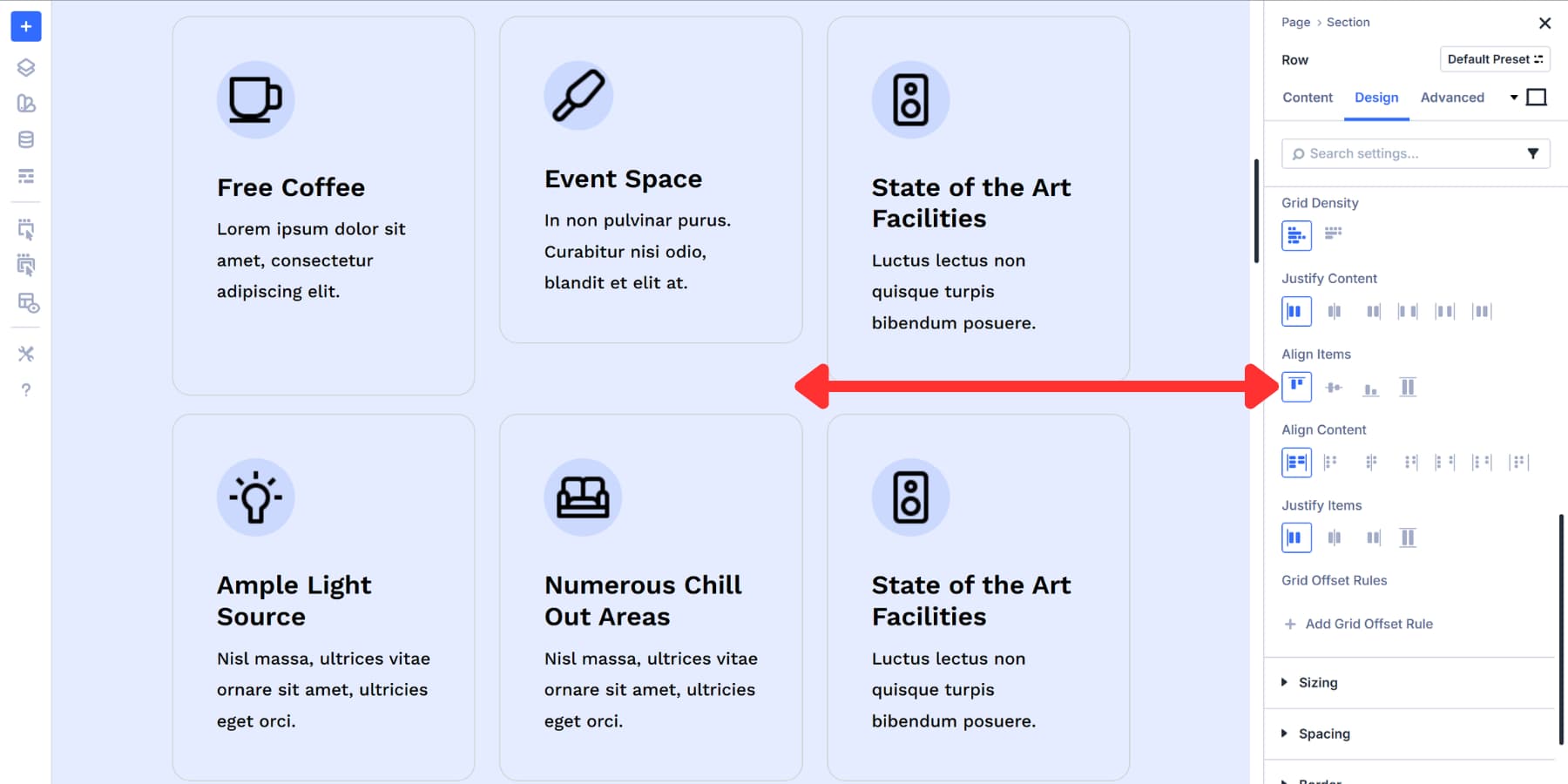Viewport: 1568px width, 784px height.
Task: Open the database icon in left sidebar
Action: (x=26, y=139)
